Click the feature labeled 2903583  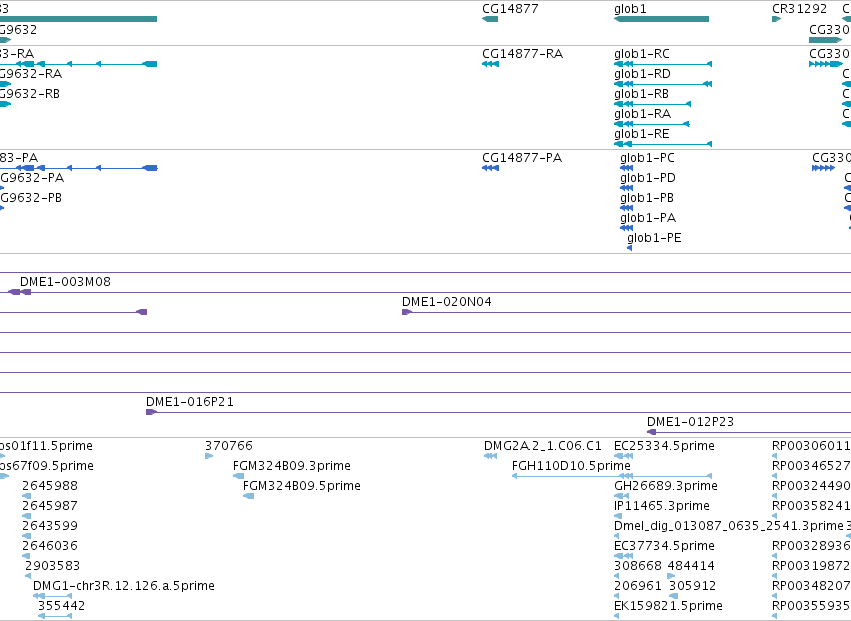pyautogui.click(x=52, y=566)
